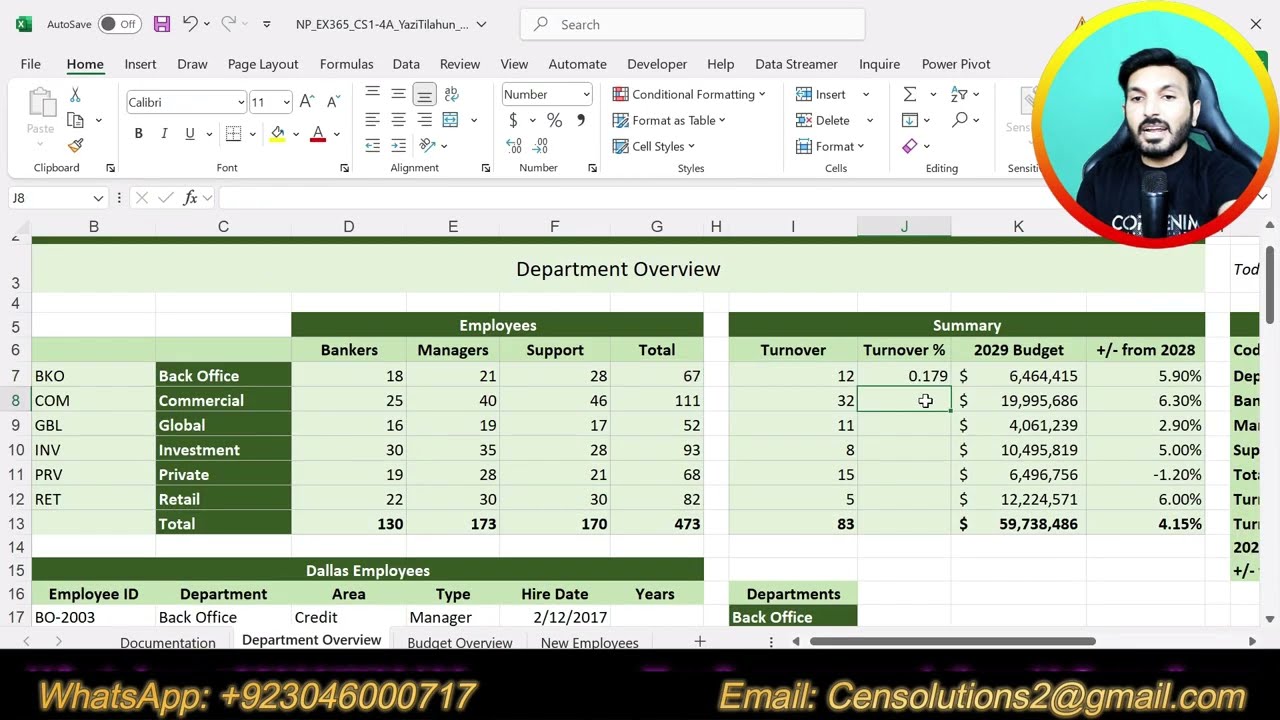
Task: Click the Align Left icon
Action: click(372, 120)
